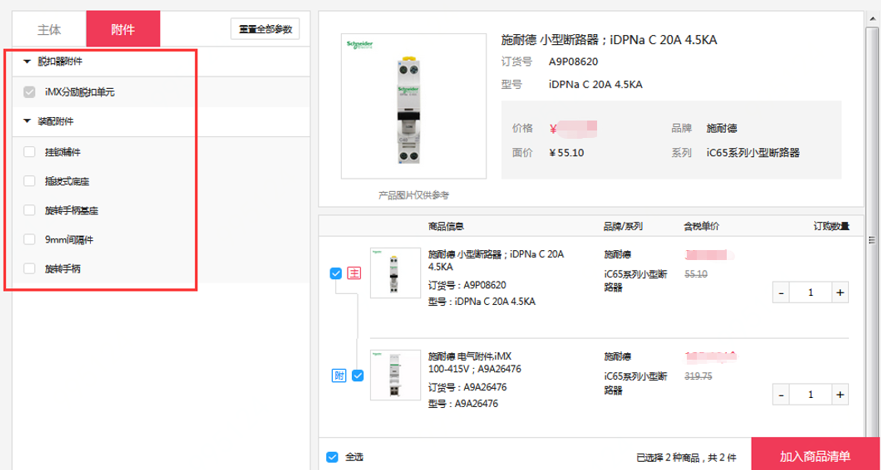Click order number A9P08620 in product header
The image size is (881, 470).
574,62
